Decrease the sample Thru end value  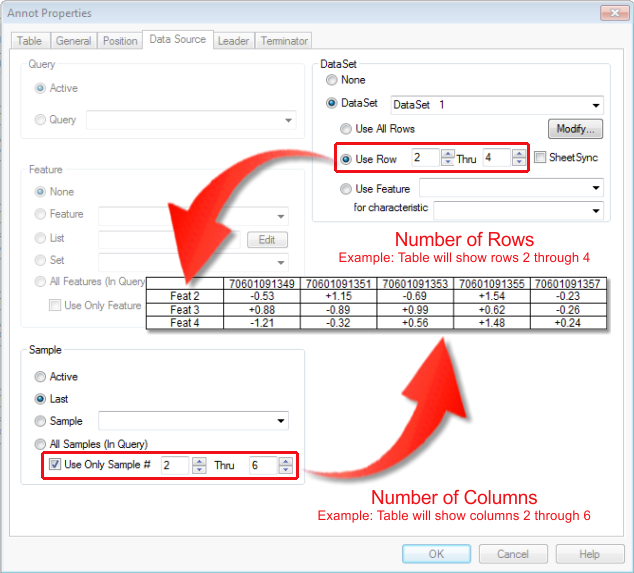[x=285, y=470]
